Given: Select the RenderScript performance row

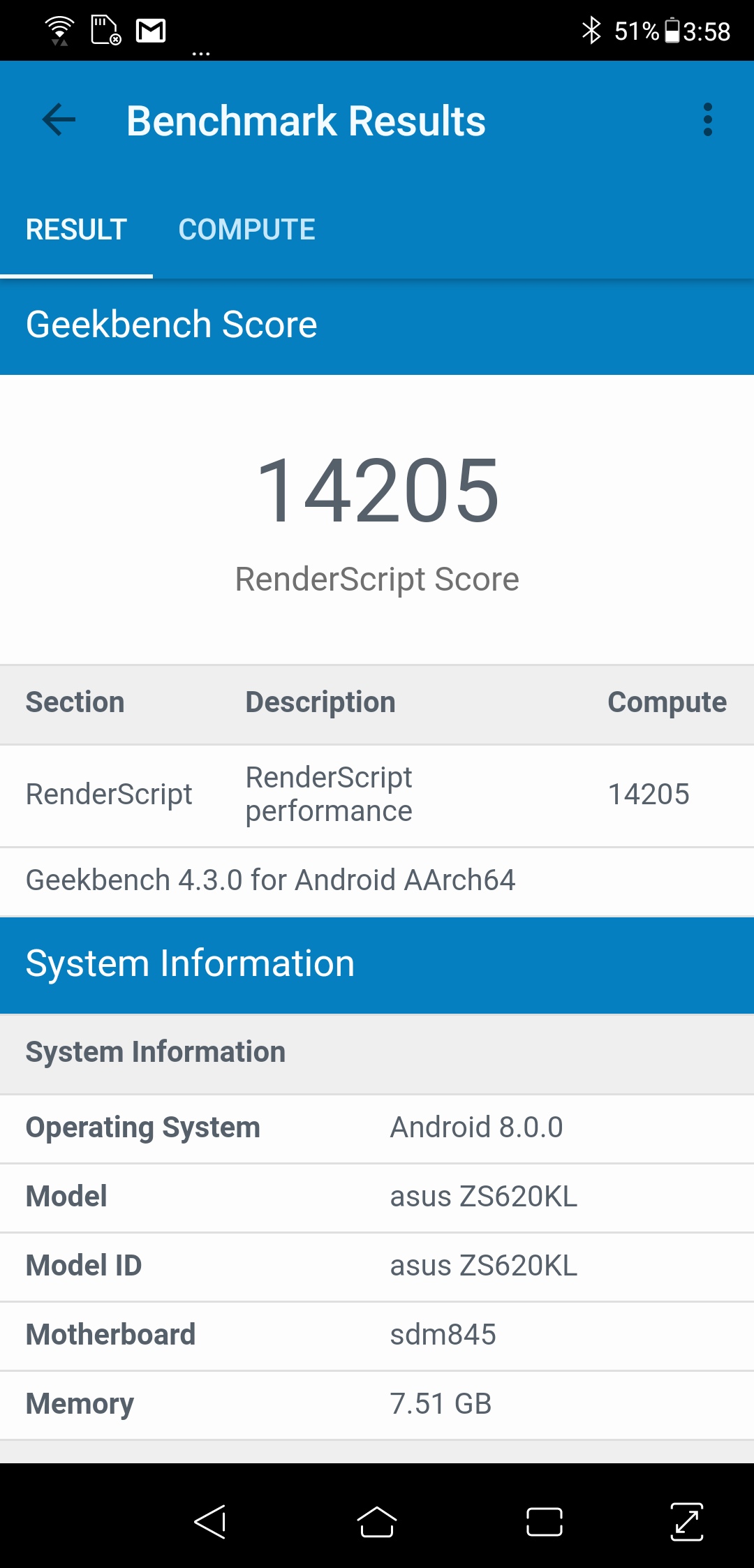Looking at the screenshot, I should pyautogui.click(x=377, y=794).
